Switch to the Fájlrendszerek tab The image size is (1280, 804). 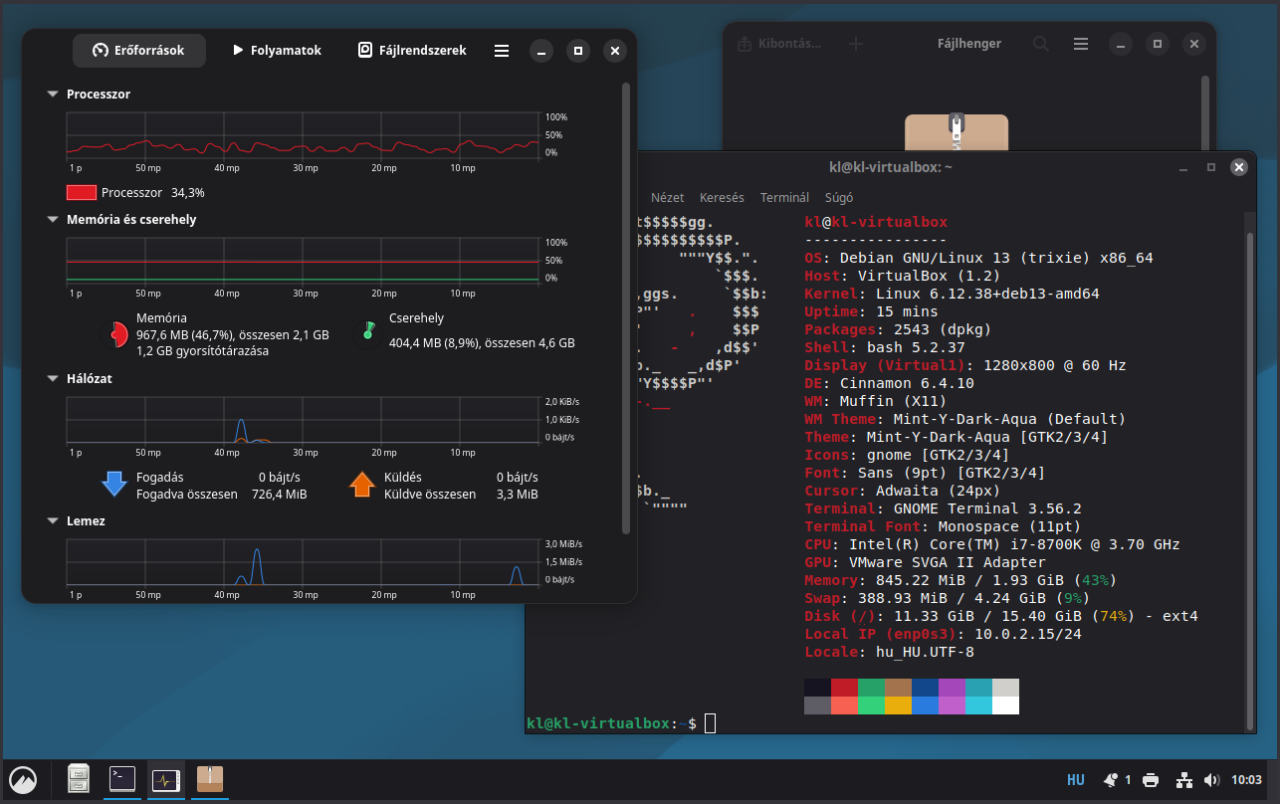412,51
